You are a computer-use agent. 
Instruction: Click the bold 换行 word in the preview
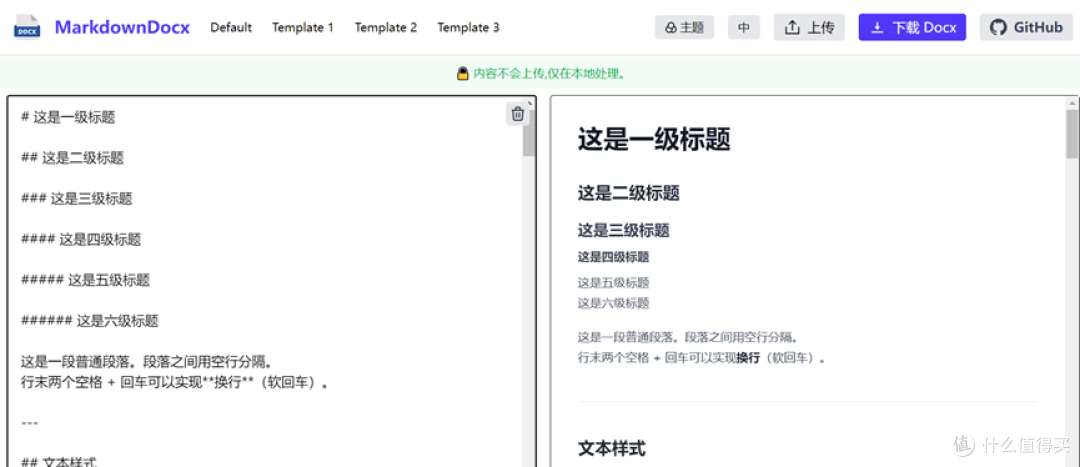click(x=747, y=357)
